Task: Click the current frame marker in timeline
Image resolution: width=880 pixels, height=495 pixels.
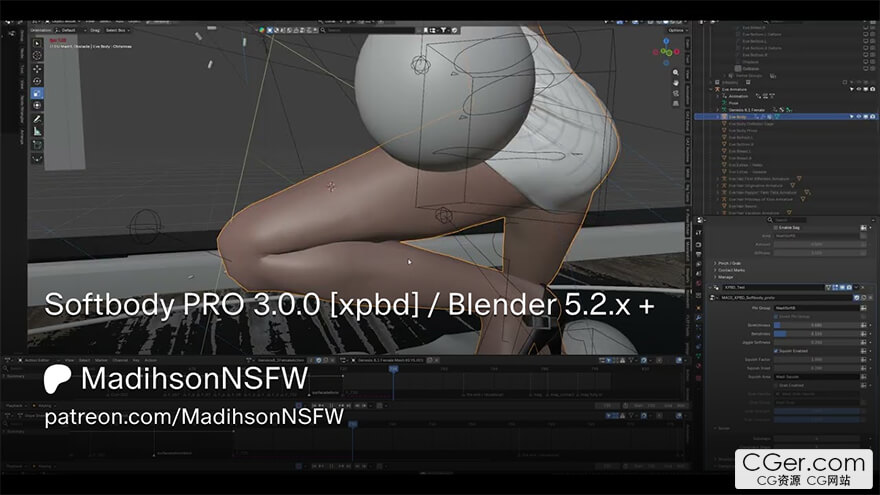Action: coord(393,369)
